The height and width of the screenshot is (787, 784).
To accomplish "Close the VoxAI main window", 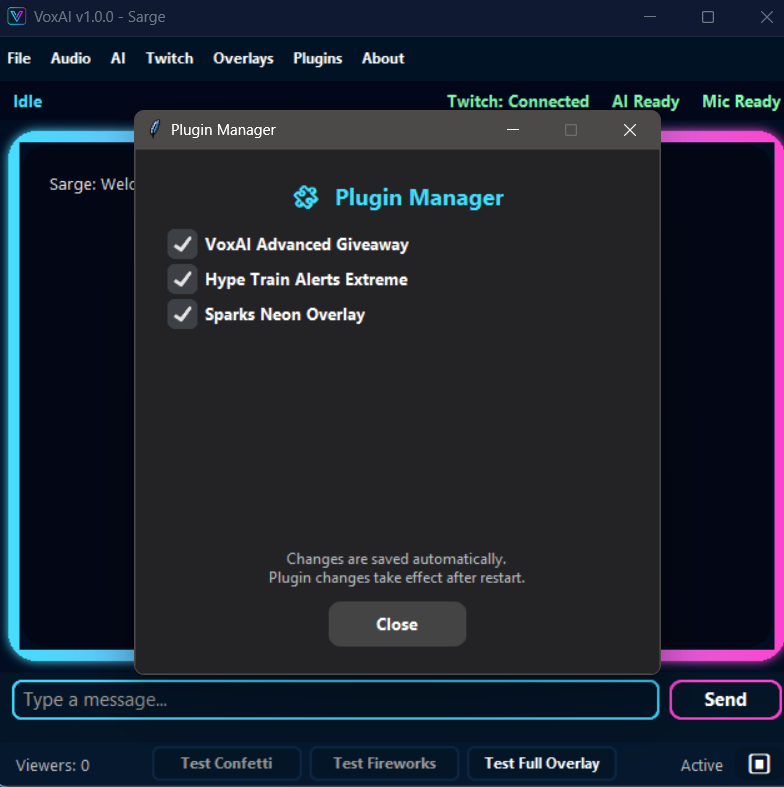I will [x=766, y=17].
